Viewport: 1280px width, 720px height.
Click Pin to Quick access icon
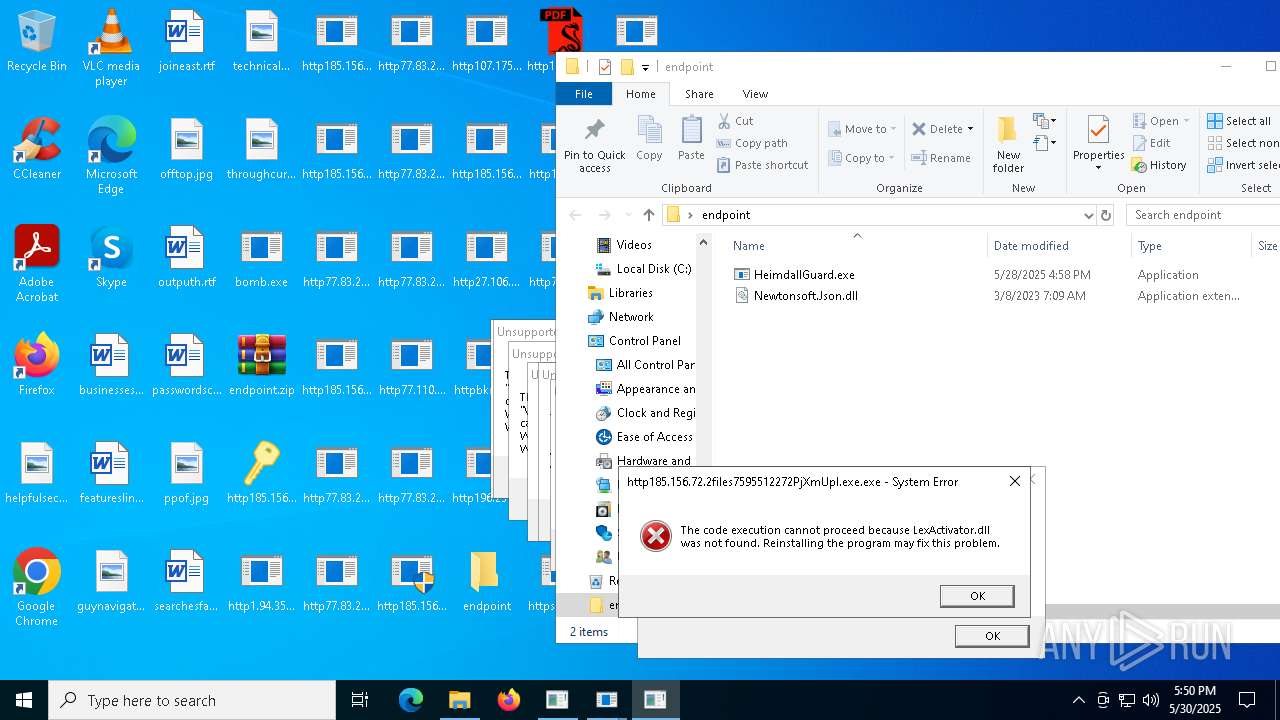point(594,145)
